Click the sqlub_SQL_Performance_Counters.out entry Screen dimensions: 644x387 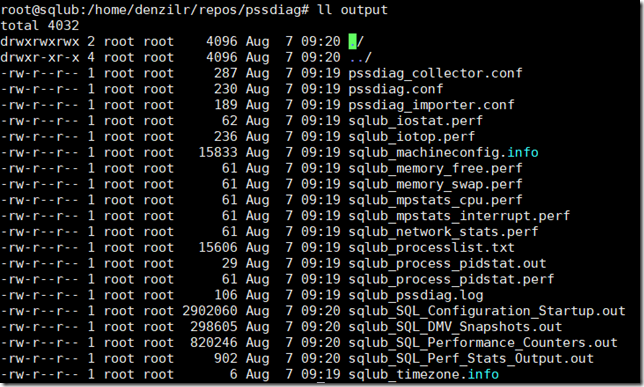point(483,343)
